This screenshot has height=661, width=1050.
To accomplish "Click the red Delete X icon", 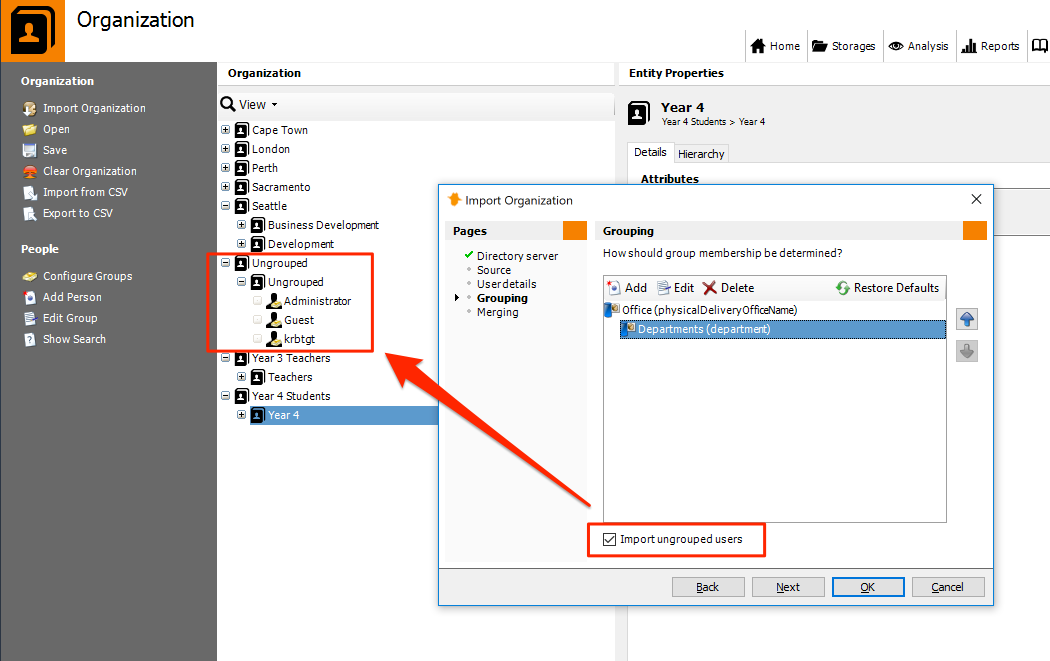I will [x=709, y=288].
